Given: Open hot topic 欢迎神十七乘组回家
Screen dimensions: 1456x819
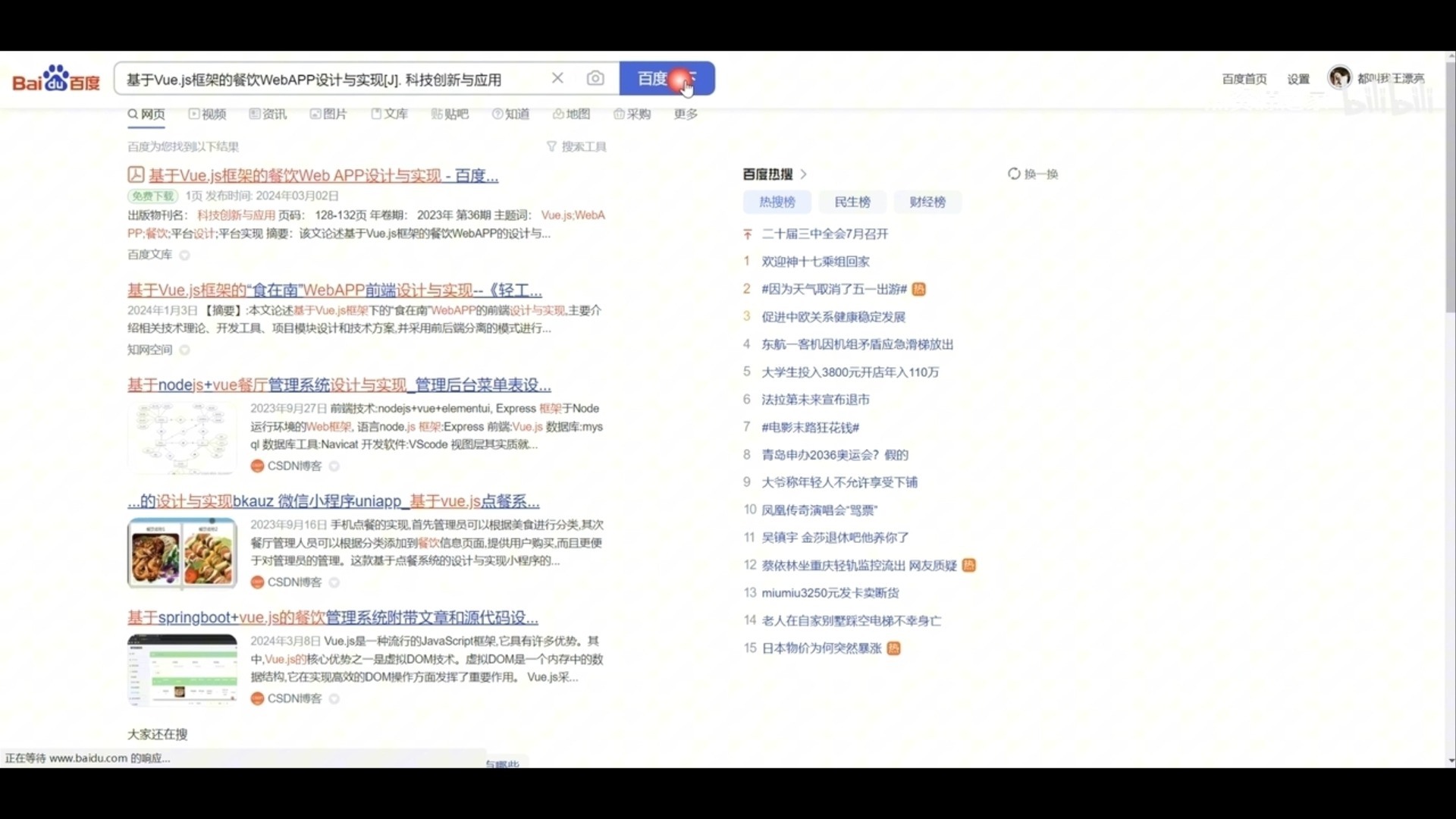Looking at the screenshot, I should point(816,262).
